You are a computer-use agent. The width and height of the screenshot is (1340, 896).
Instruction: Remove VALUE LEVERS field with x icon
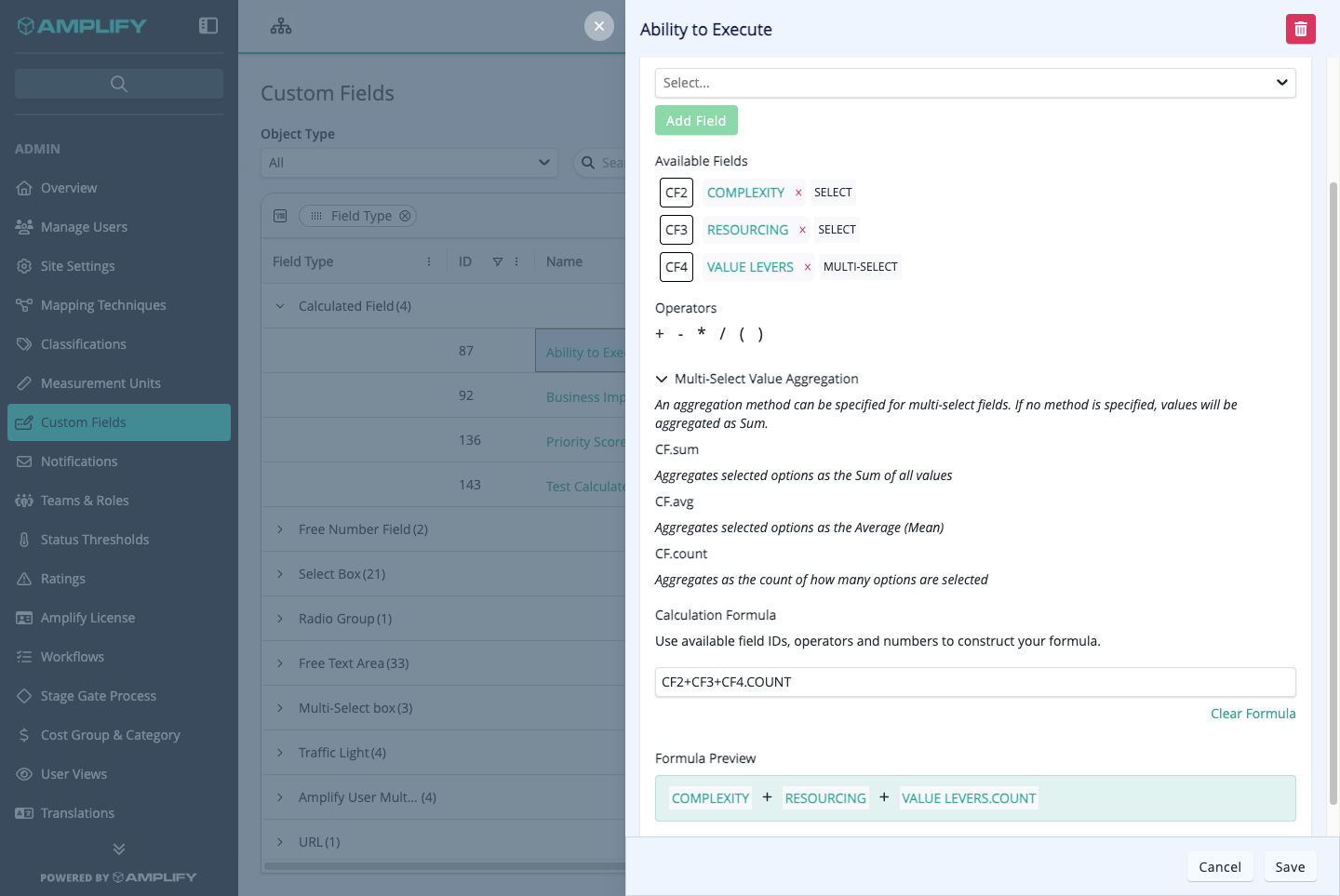coord(808,267)
